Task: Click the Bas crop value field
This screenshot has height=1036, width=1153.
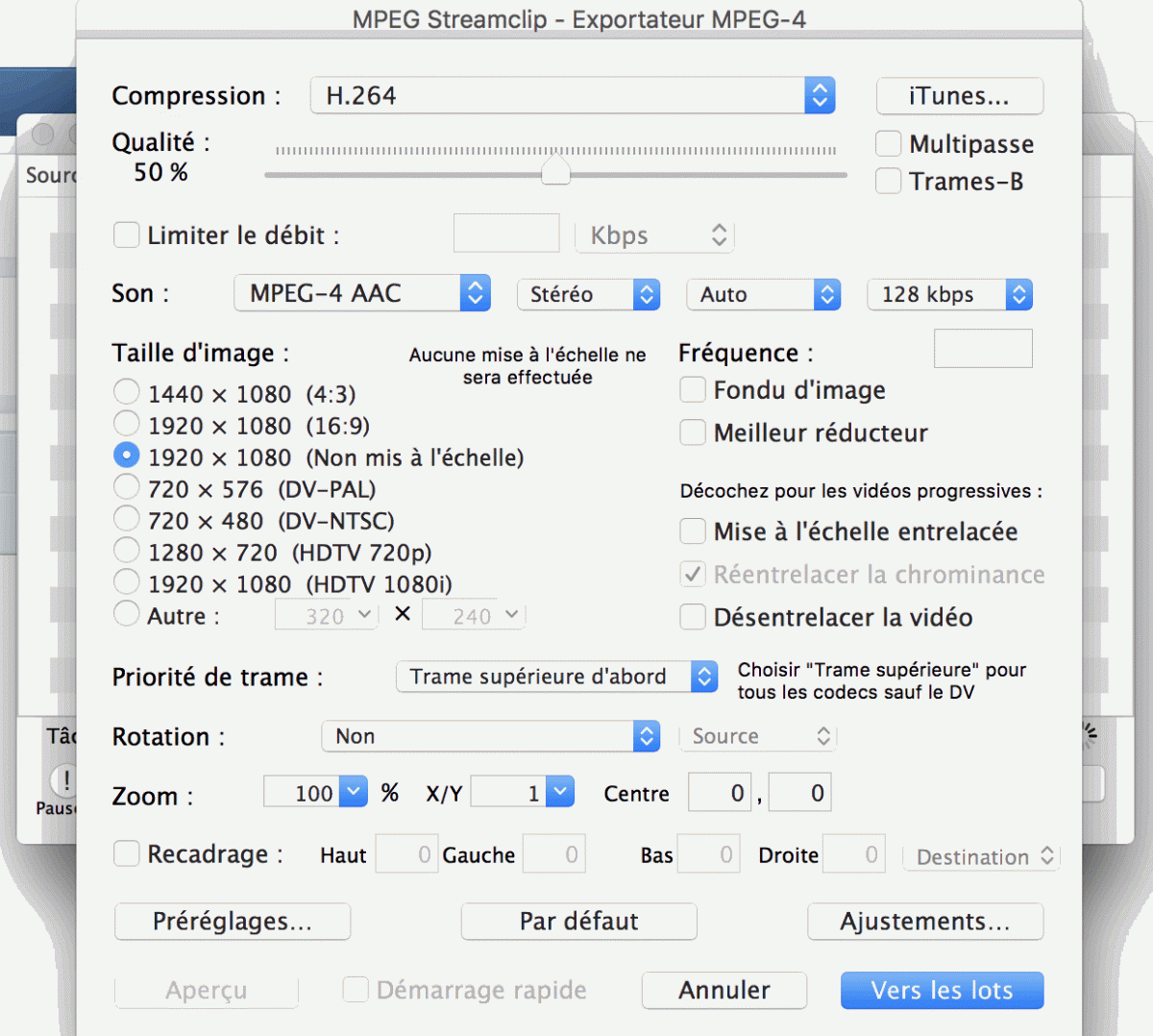Action: click(x=709, y=854)
